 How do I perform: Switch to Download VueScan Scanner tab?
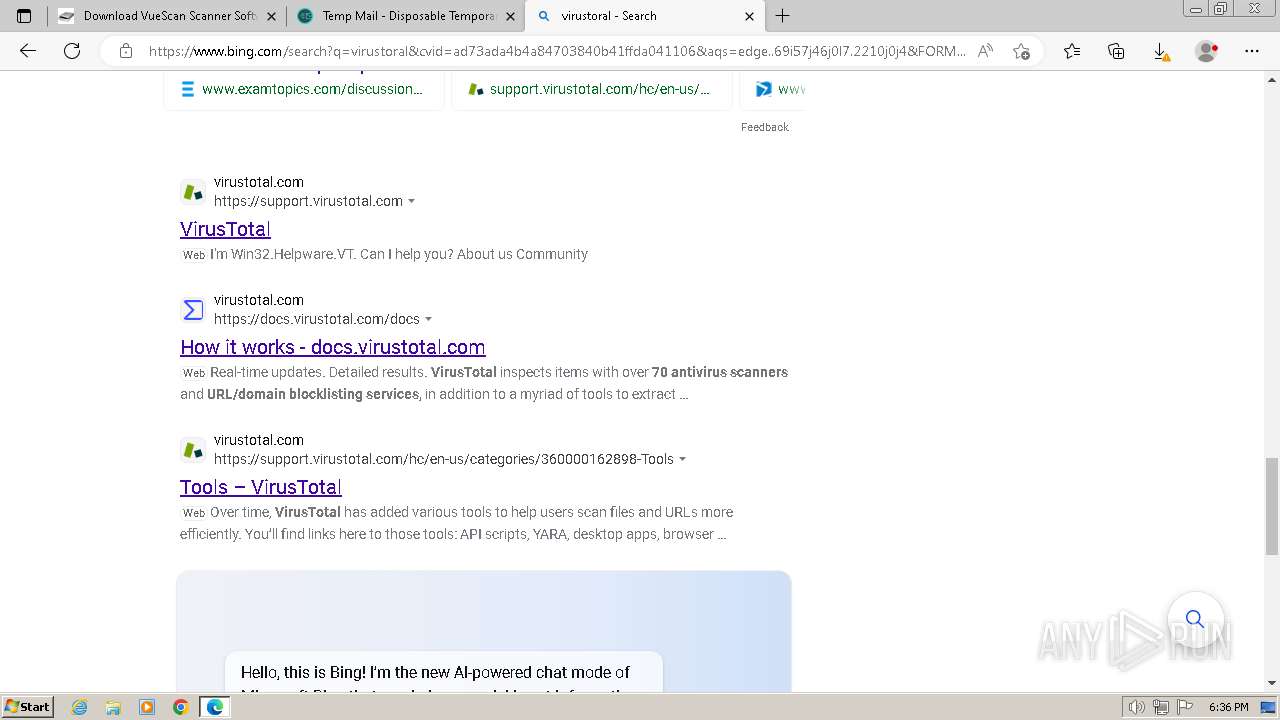click(x=167, y=16)
